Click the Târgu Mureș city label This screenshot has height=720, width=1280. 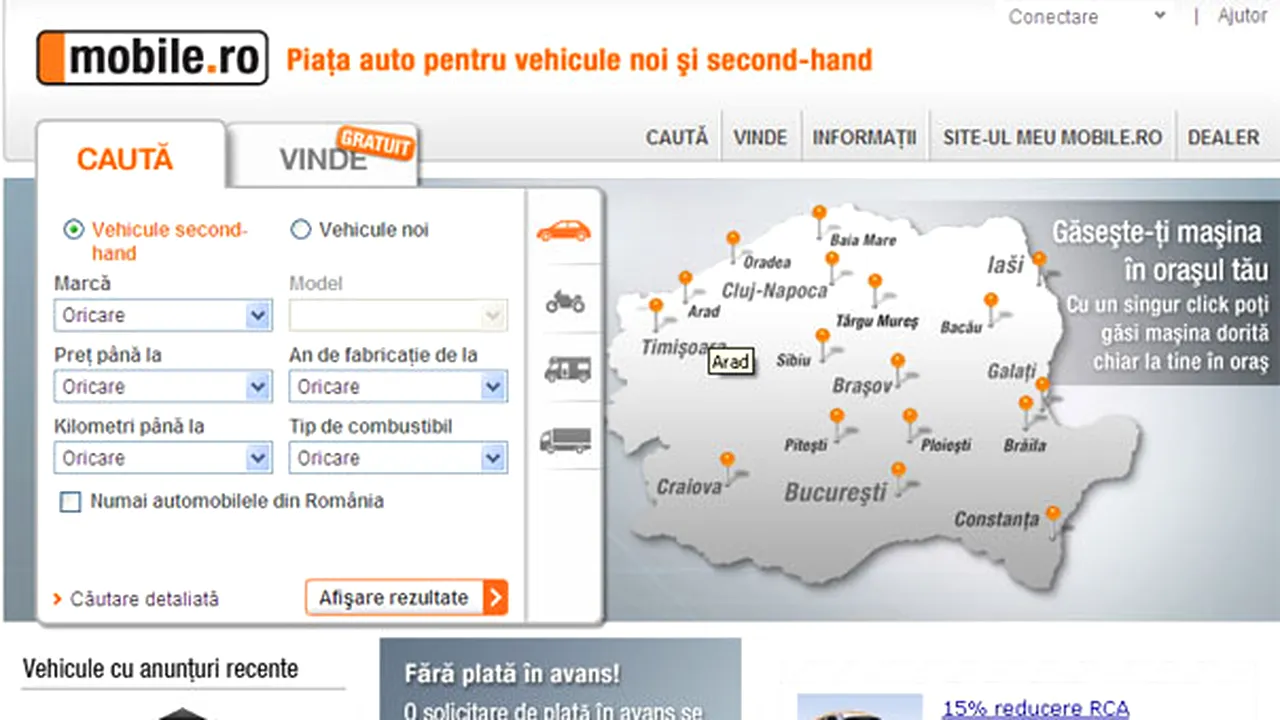(x=876, y=322)
